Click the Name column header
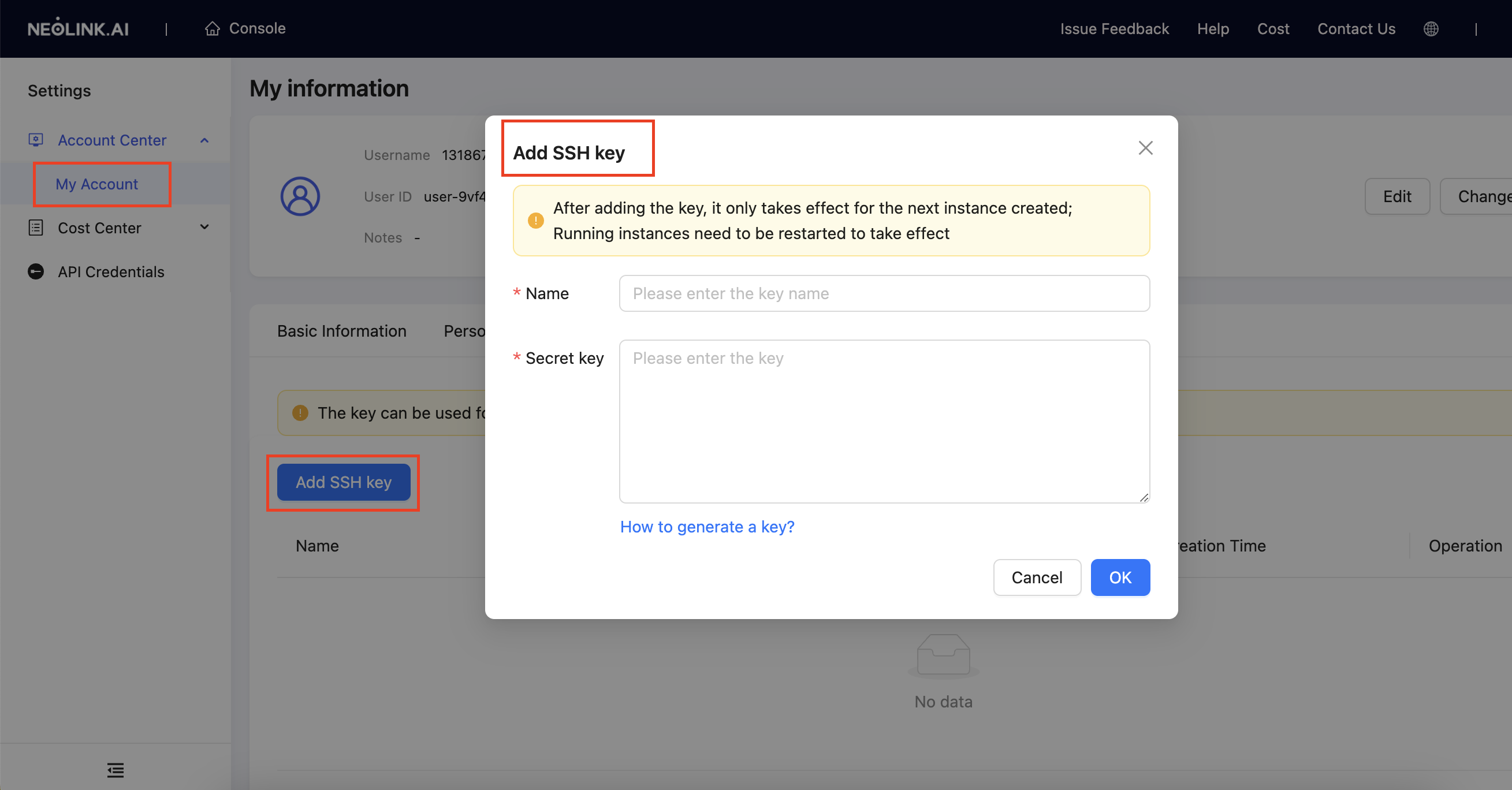 tap(317, 546)
